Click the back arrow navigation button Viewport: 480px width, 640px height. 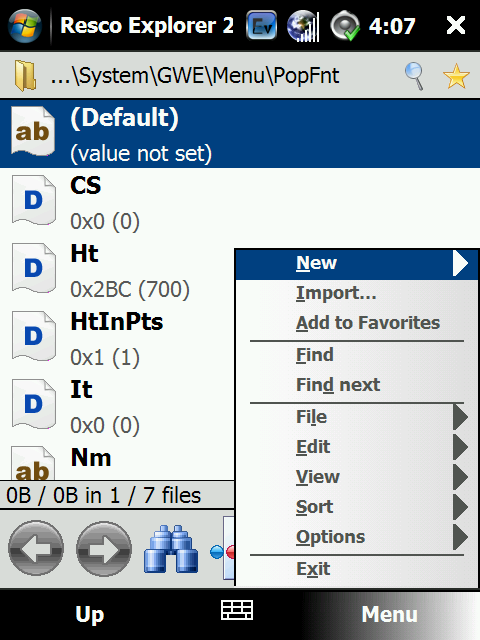36,548
